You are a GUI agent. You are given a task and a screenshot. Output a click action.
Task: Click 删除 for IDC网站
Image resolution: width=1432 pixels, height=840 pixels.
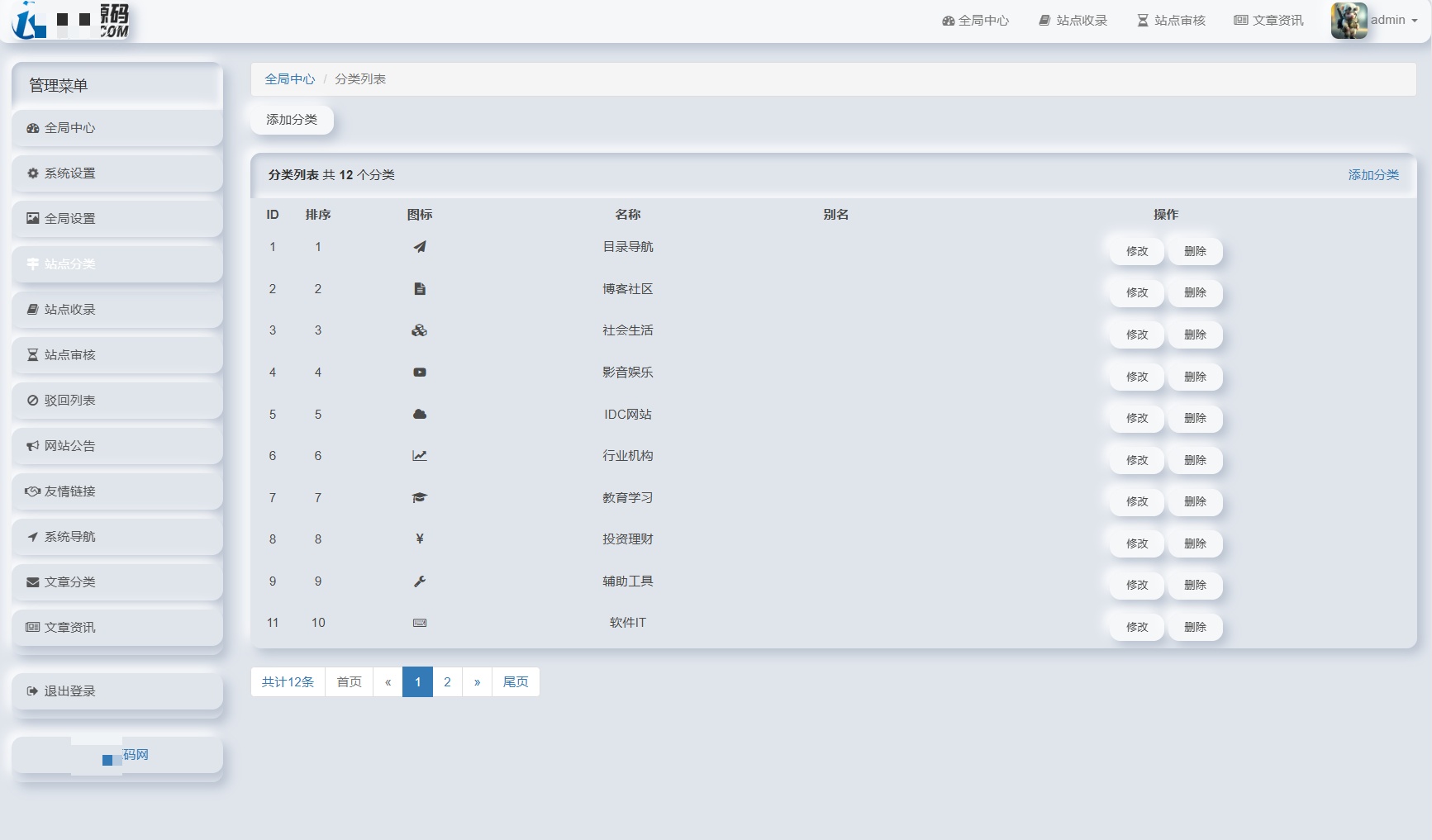click(x=1195, y=418)
